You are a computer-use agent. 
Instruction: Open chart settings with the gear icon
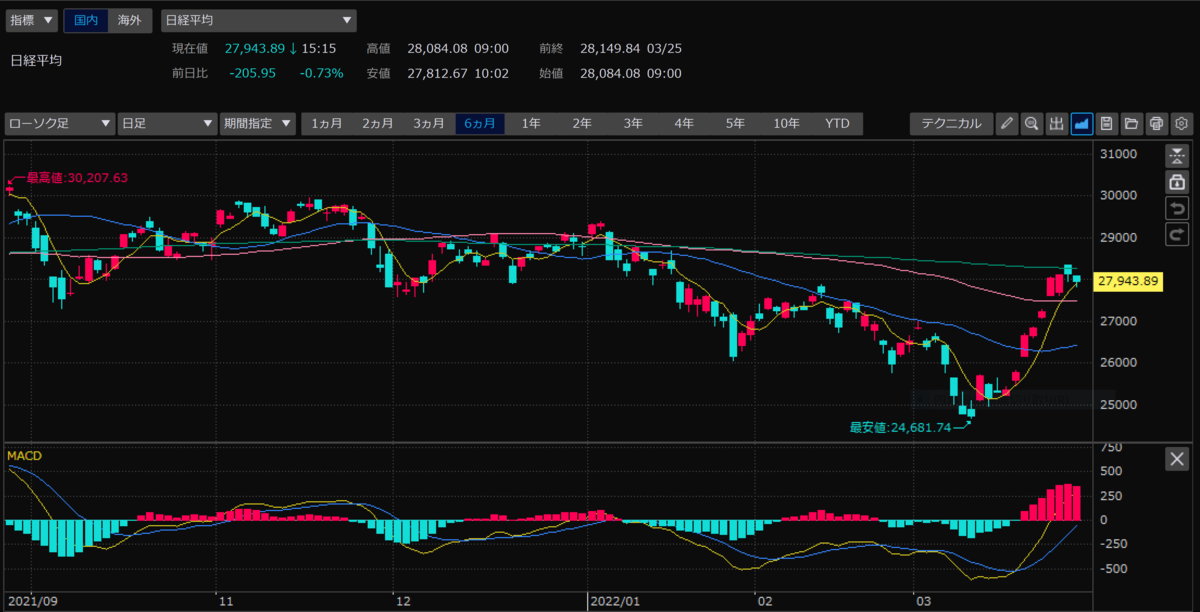tap(1181, 124)
